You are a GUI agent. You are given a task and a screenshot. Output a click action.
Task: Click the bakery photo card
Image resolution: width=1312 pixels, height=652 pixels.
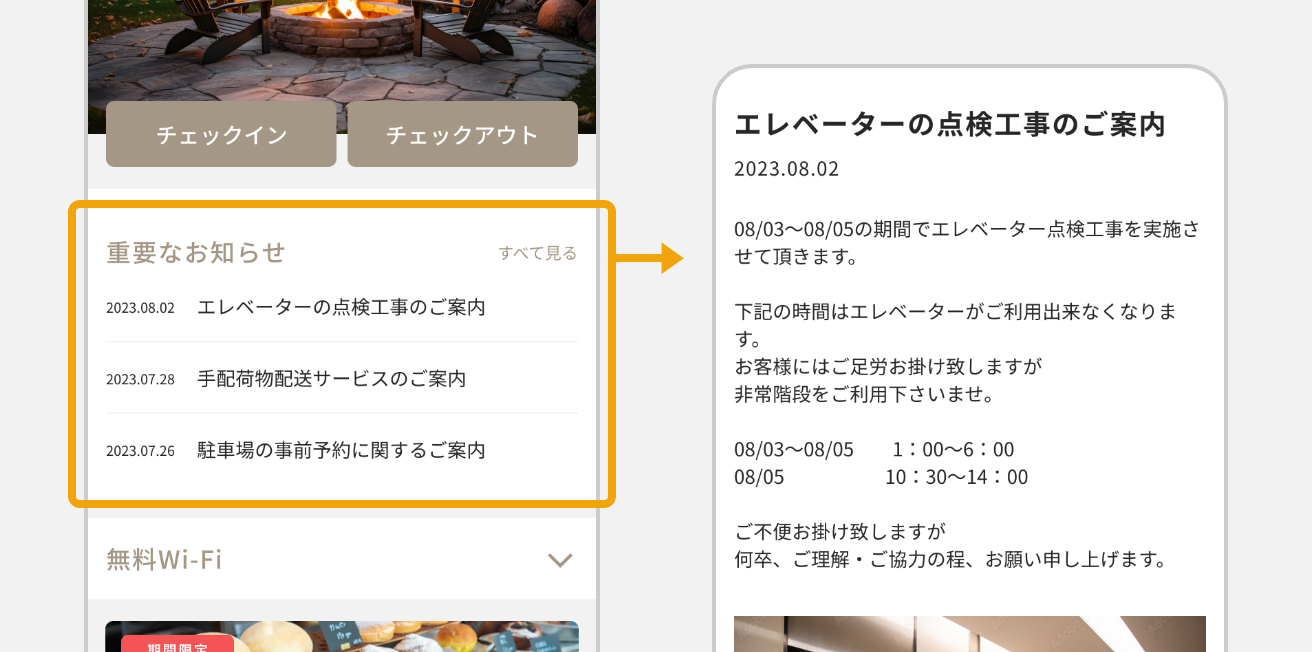pyautogui.click(x=342, y=637)
